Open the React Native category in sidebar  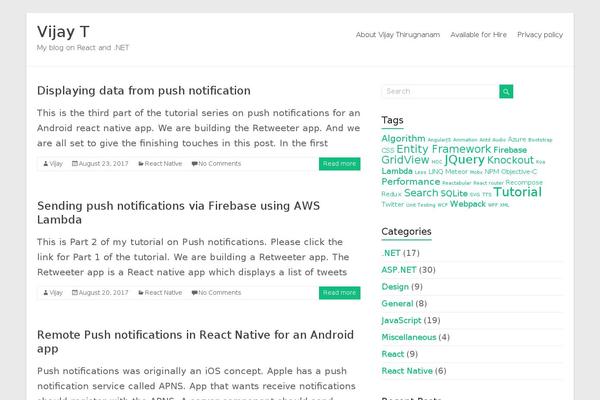407,371
